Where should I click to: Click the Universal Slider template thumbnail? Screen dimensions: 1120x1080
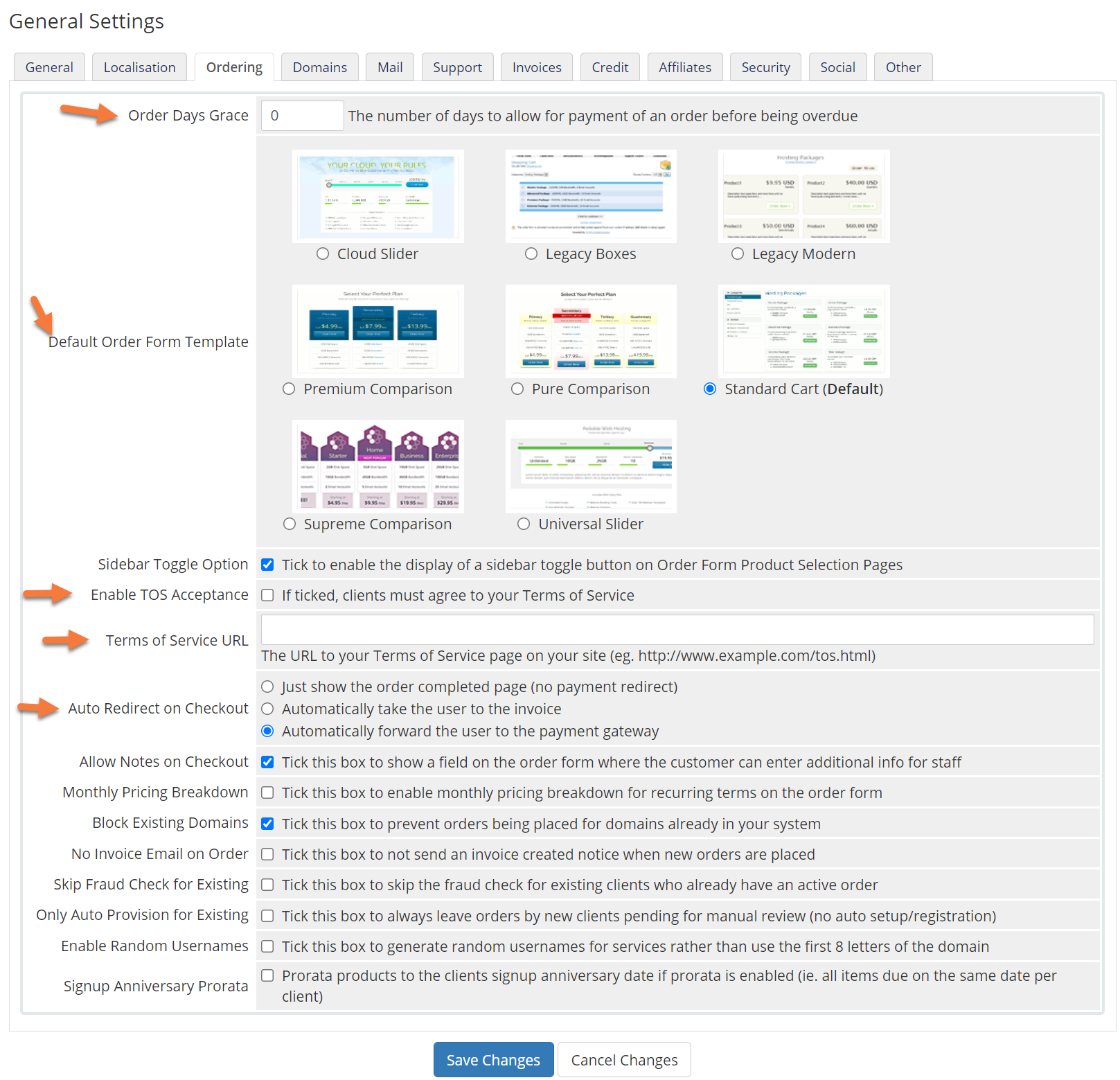tap(591, 467)
